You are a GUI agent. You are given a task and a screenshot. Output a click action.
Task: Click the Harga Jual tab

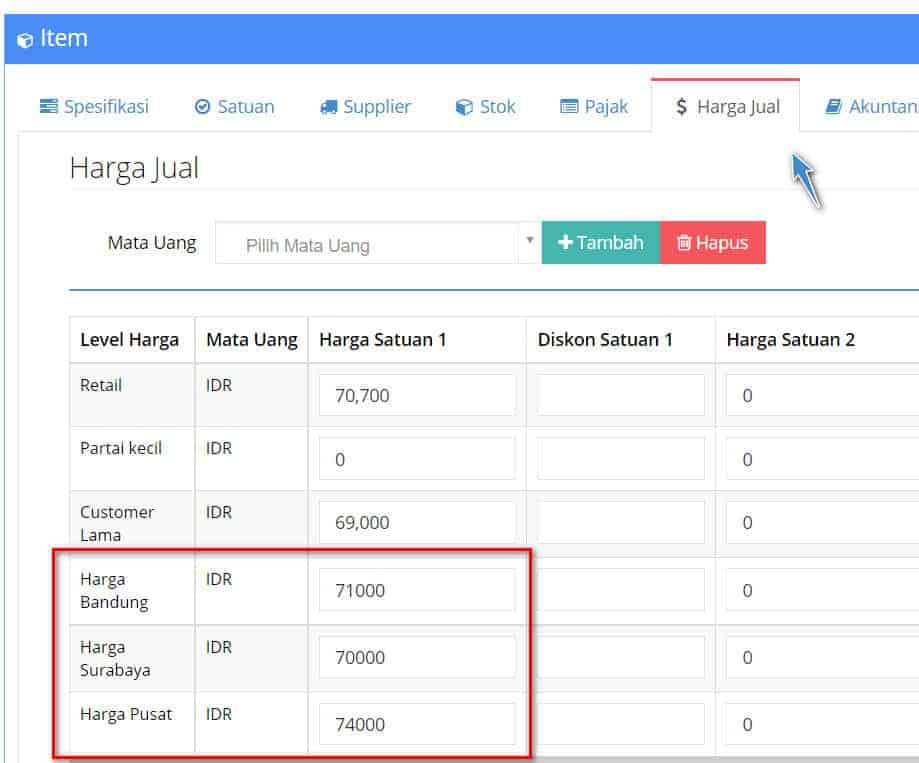coord(726,106)
